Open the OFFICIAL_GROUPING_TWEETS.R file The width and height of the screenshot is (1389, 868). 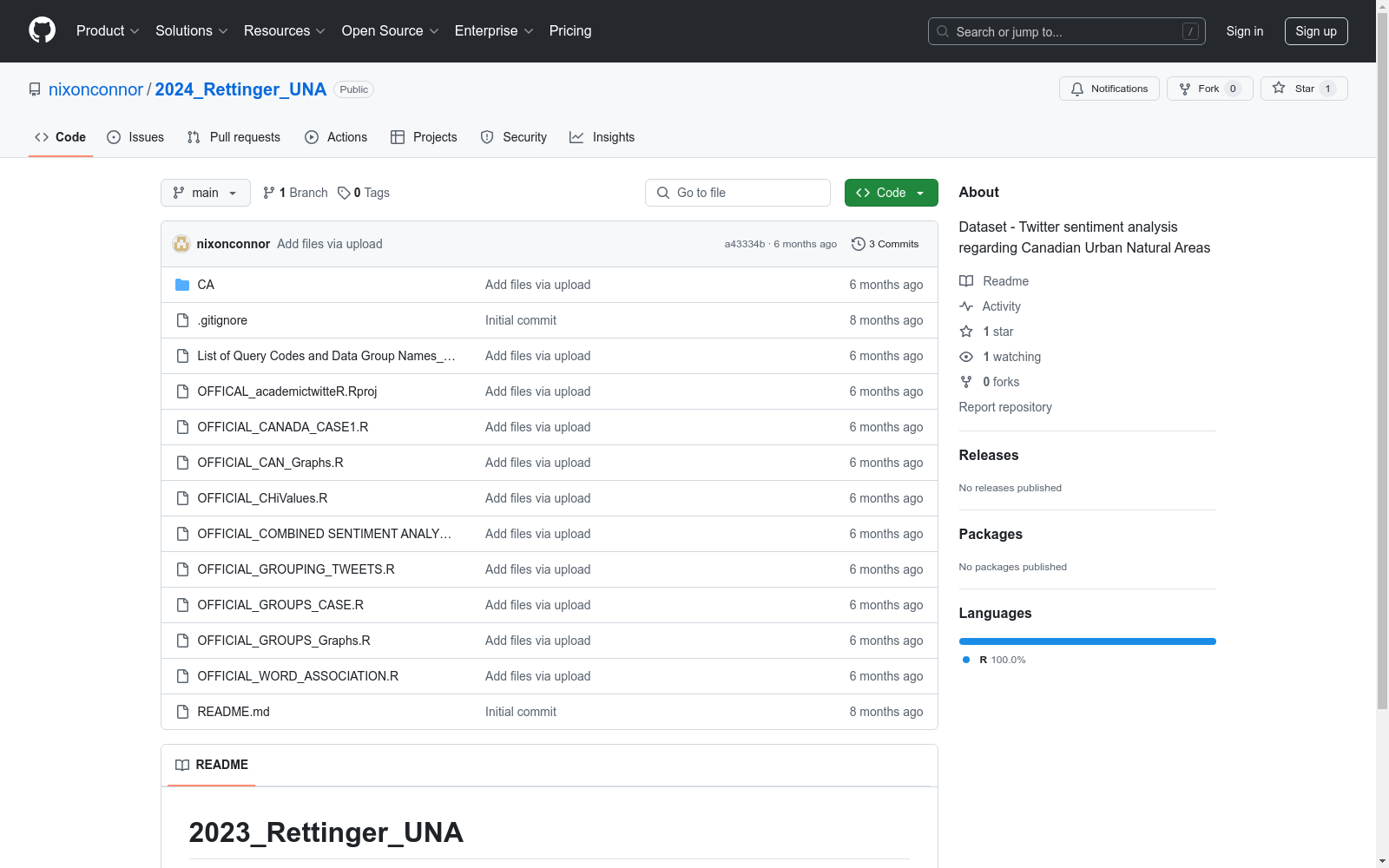pos(296,569)
